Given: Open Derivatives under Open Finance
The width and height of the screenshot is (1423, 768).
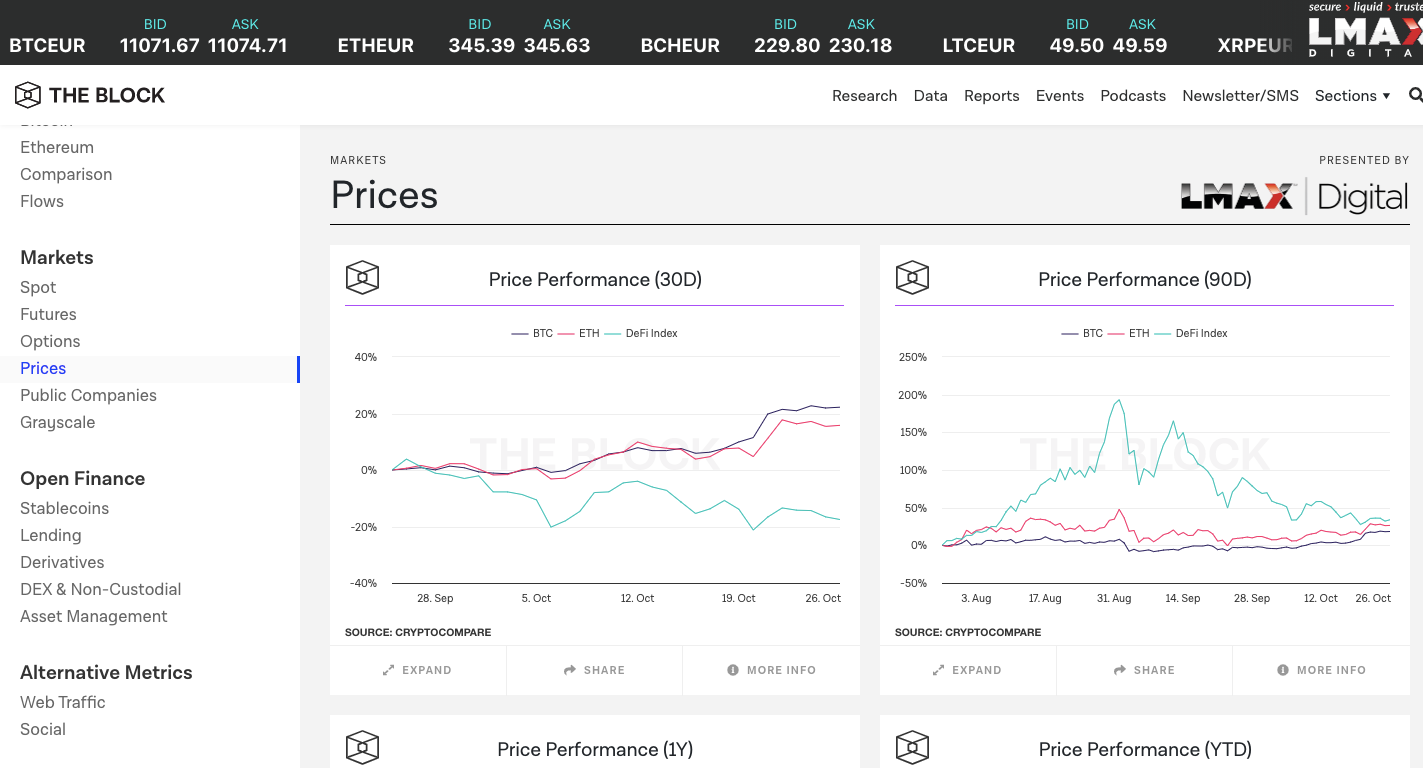Looking at the screenshot, I should pos(62,562).
